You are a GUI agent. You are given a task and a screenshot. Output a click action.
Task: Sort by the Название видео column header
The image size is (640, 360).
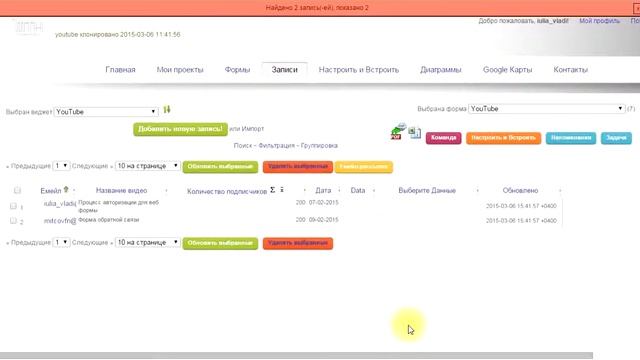pos(121,190)
